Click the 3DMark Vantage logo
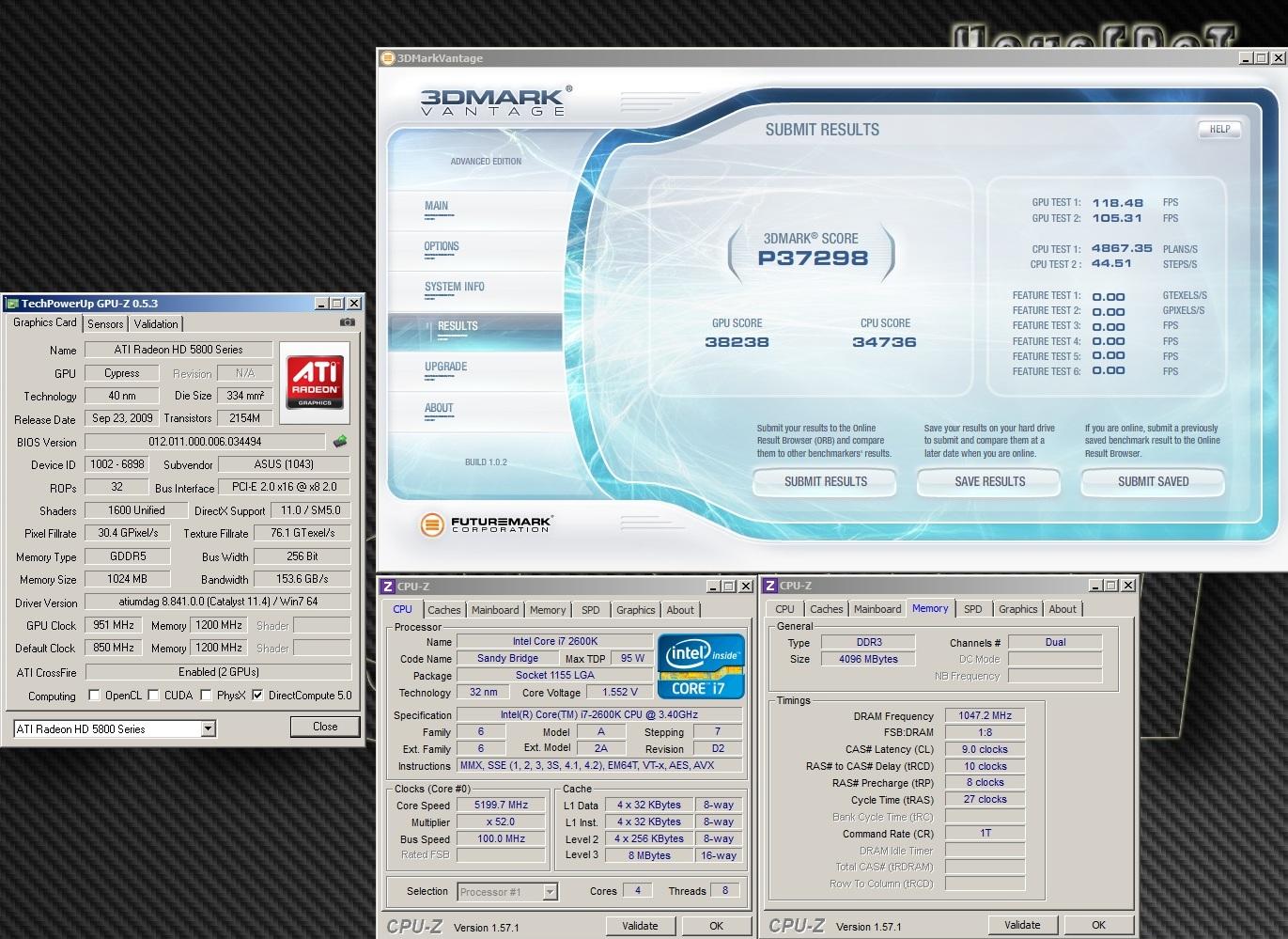 pos(495,101)
